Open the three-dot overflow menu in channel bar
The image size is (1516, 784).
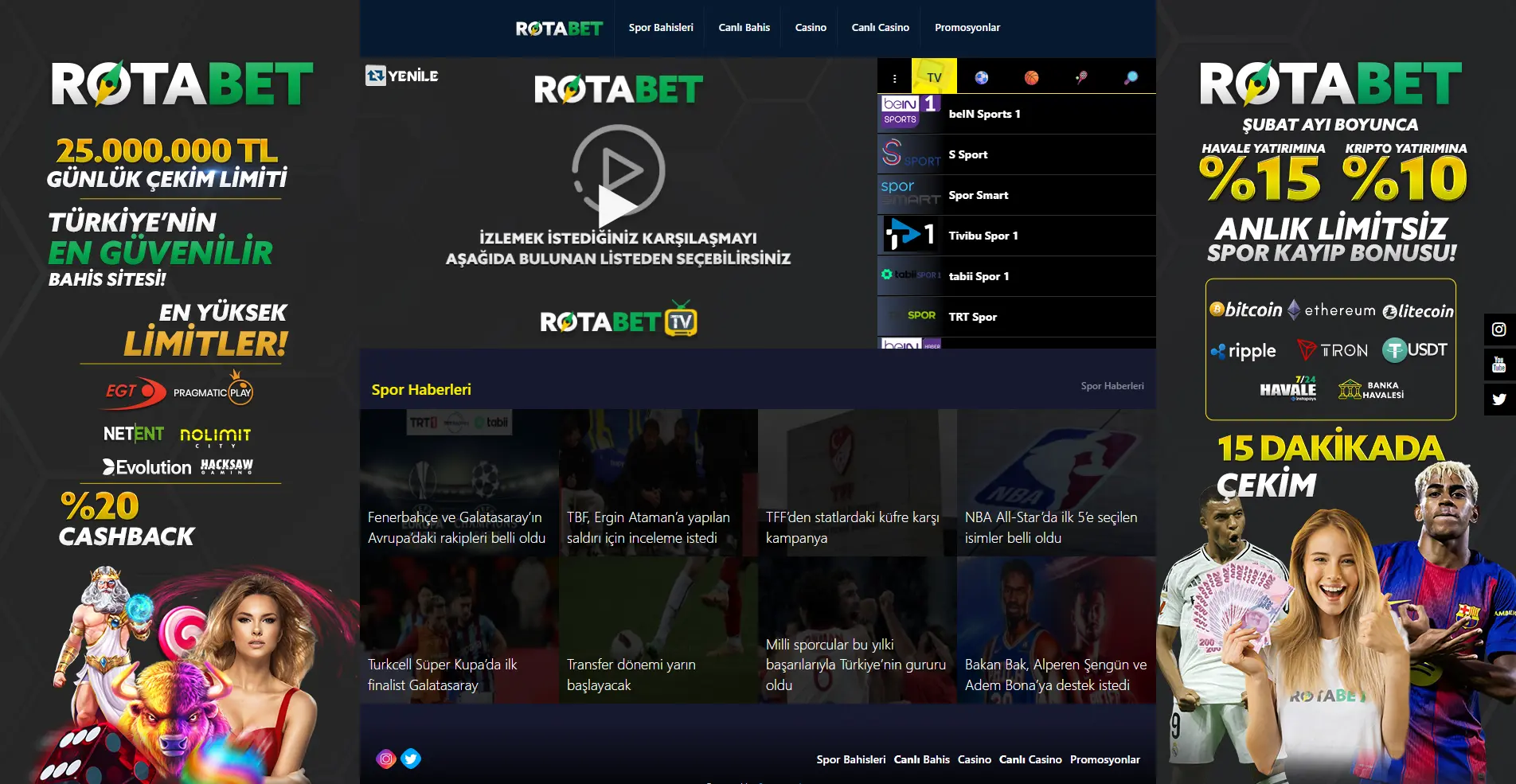pyautogui.click(x=895, y=76)
